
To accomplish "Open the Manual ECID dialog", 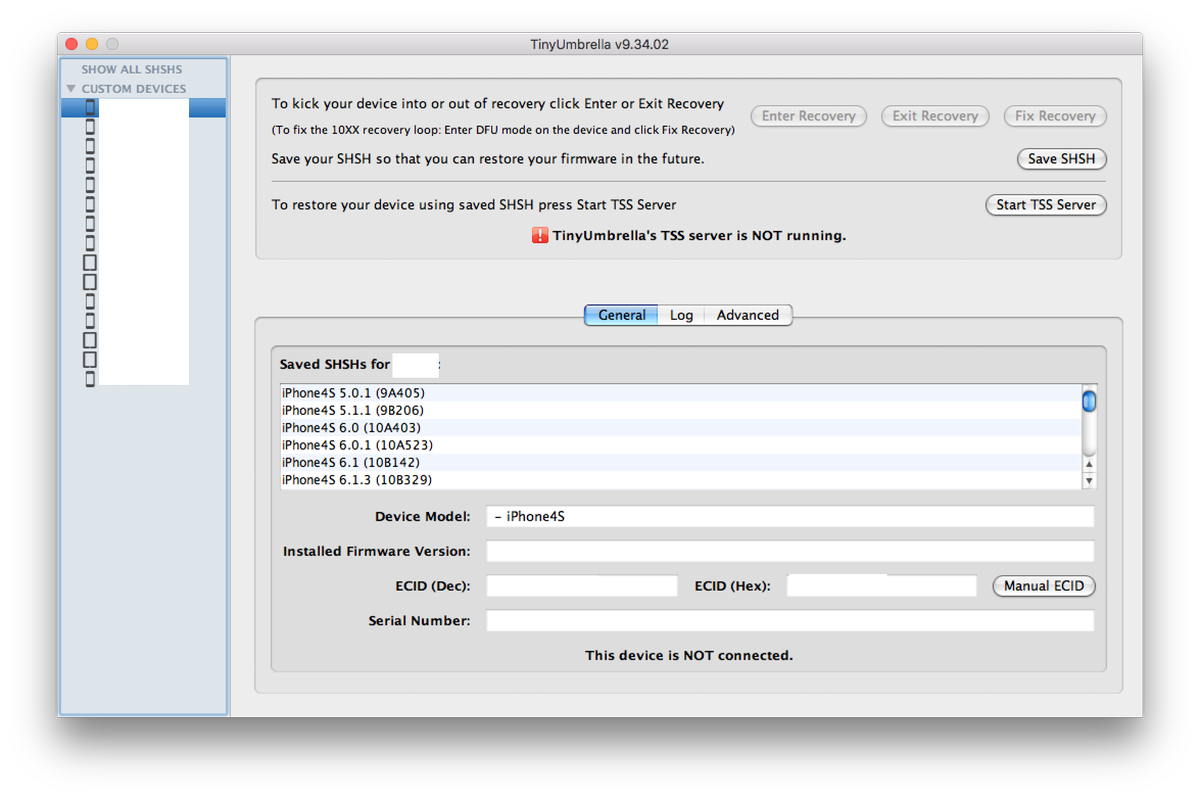I will pos(1044,586).
